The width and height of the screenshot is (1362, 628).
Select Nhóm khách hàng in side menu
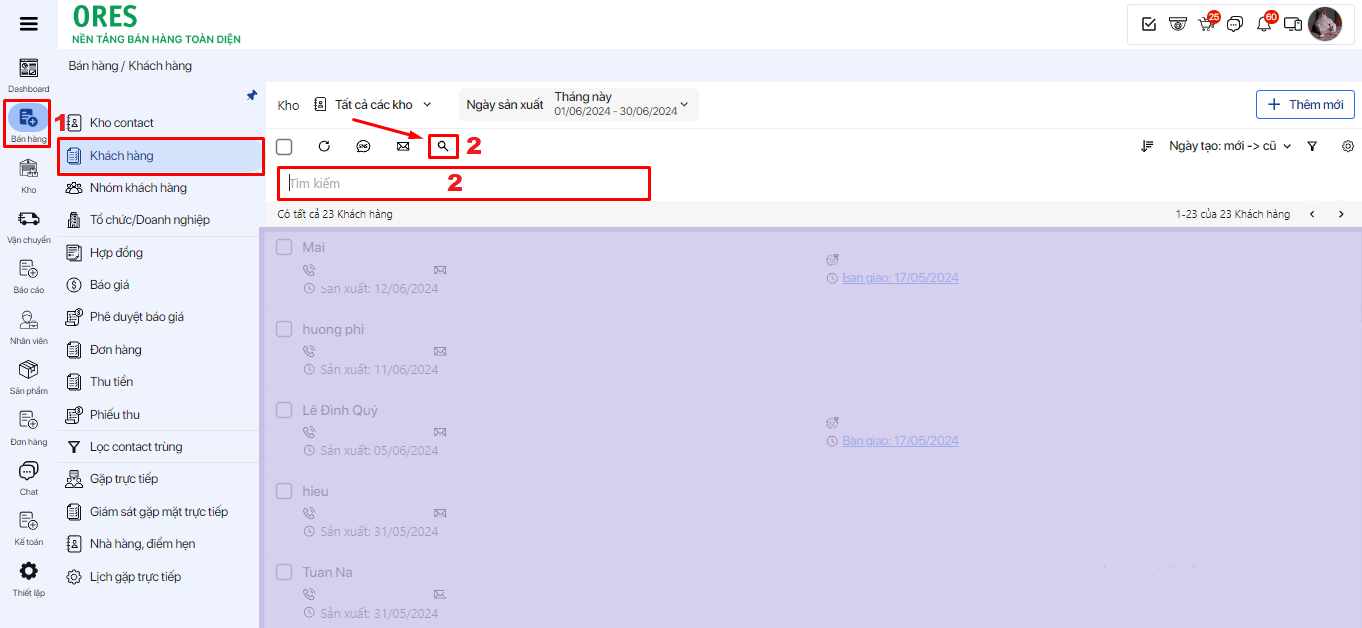138,188
